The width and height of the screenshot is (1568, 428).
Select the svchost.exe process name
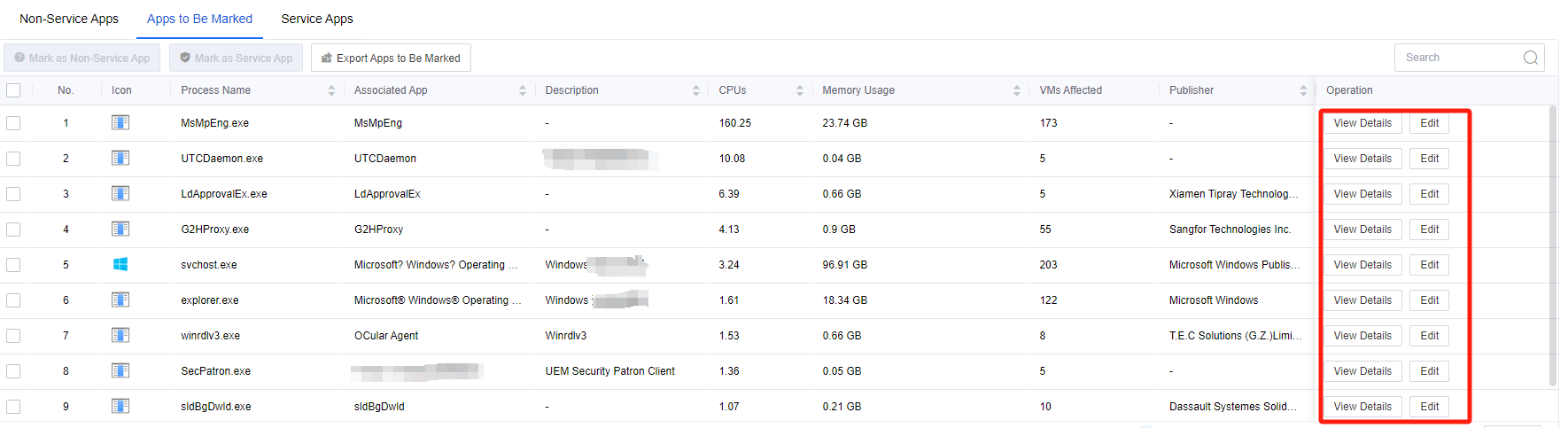tap(209, 265)
